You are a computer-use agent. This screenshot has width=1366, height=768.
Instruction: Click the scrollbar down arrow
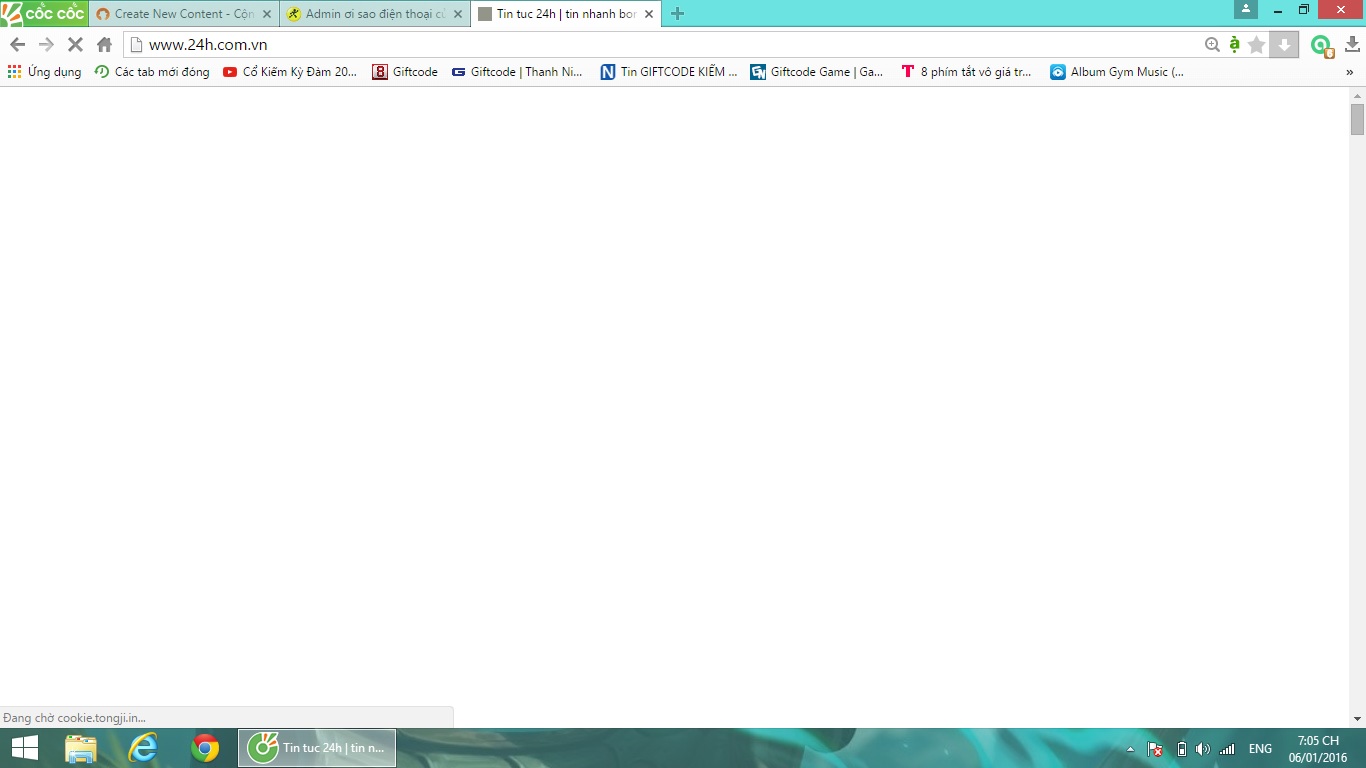click(x=1357, y=719)
